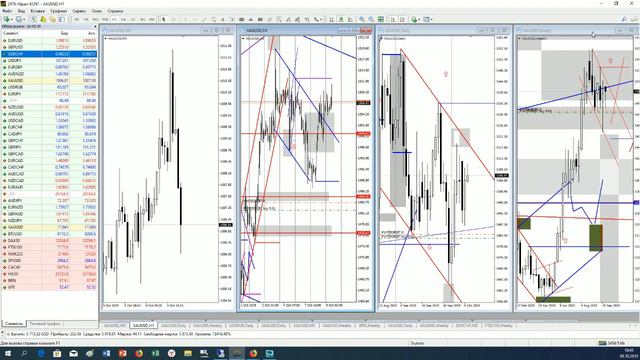Select the Triangle shape tool
This screenshot has width=640, height=360.
pyautogui.click(x=251, y=19)
